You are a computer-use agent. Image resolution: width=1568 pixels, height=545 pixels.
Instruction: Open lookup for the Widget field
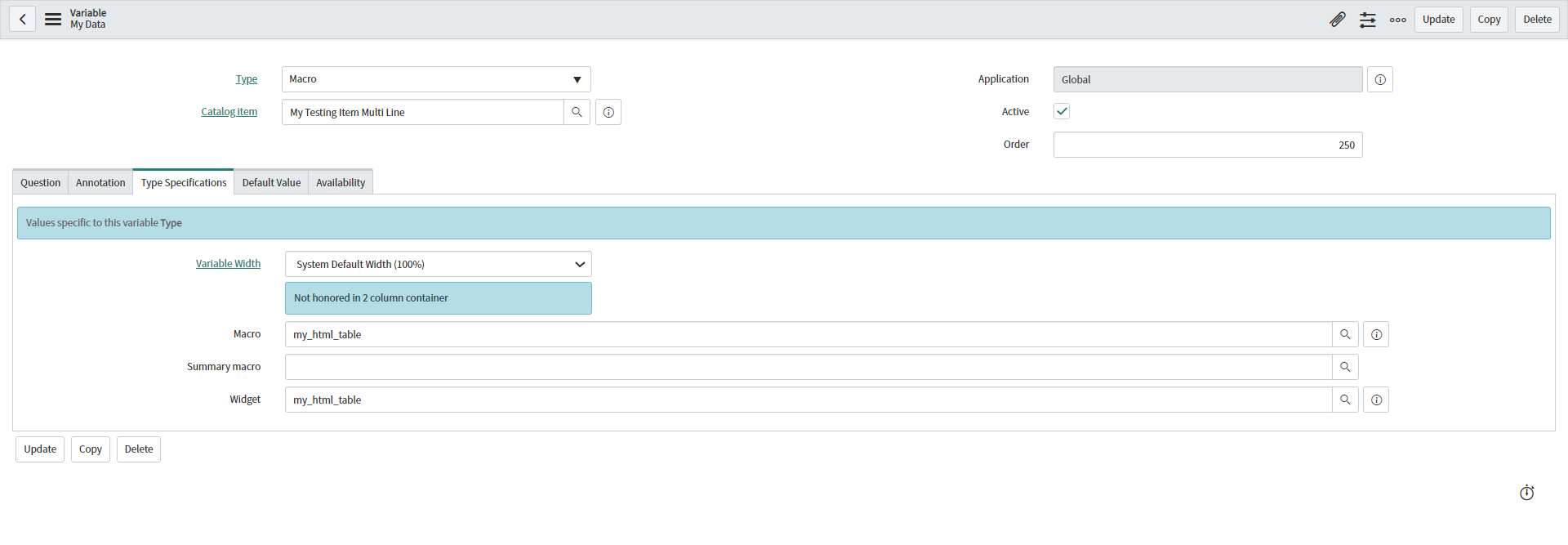pos(1345,400)
